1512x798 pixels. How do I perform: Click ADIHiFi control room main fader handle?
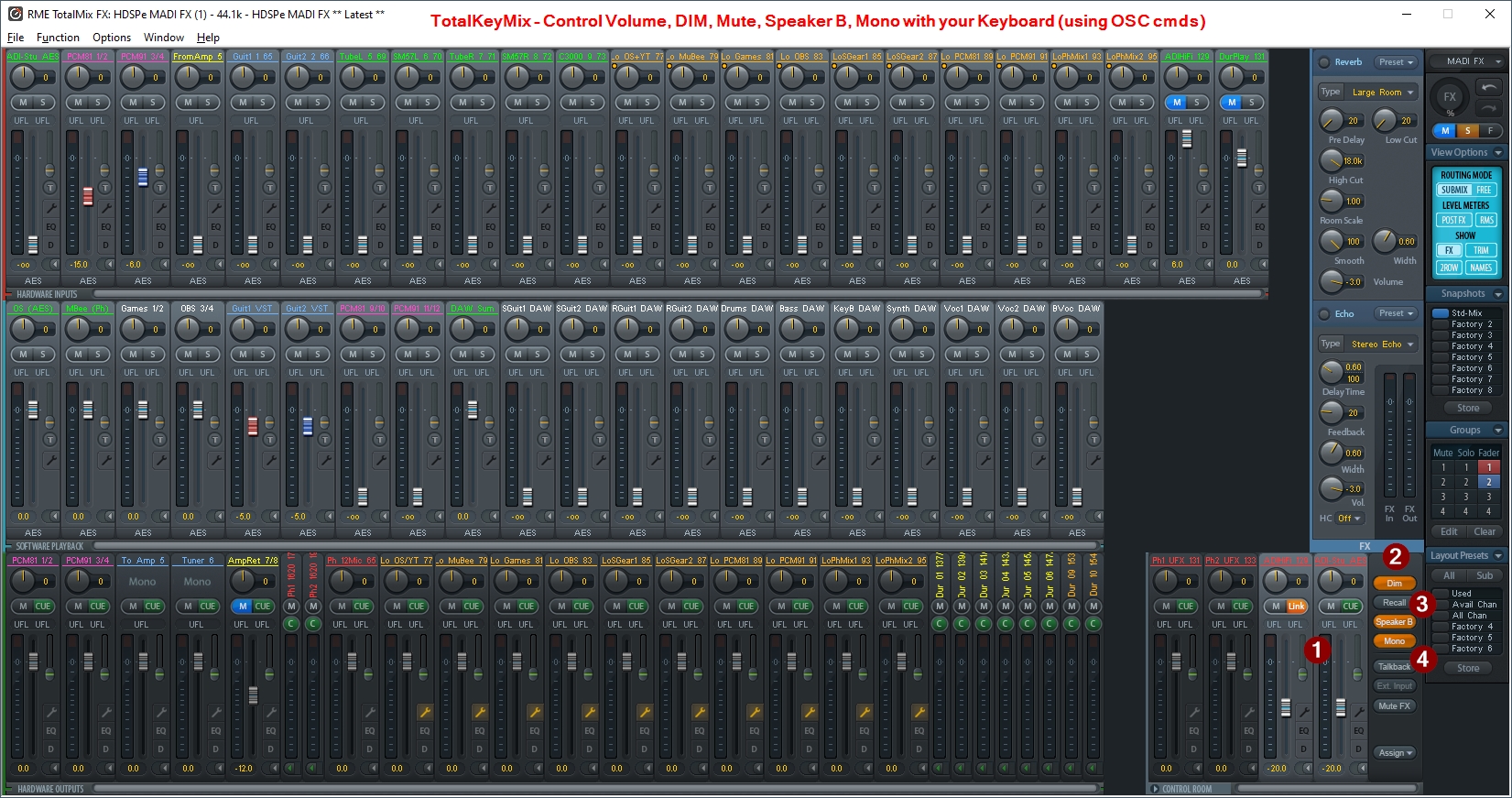1286,708
